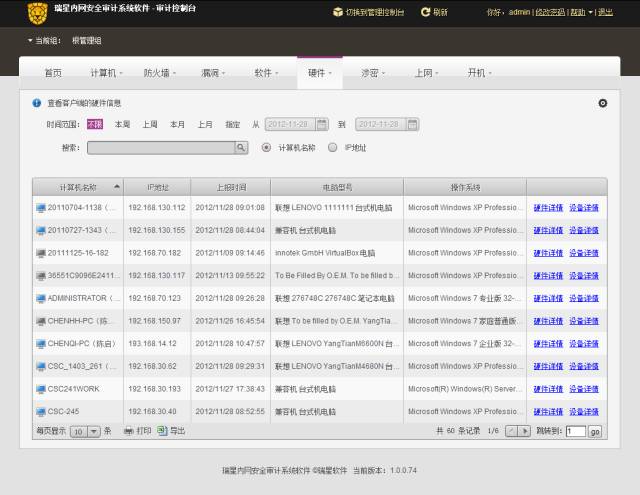Open hardware details for CSC-245

(548, 411)
